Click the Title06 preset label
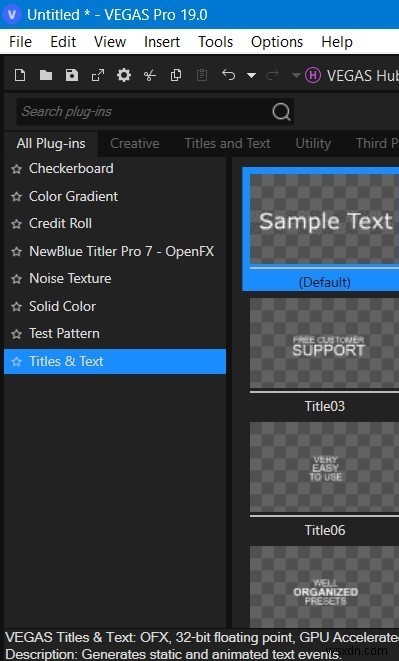This screenshot has width=399, height=661. tap(325, 530)
